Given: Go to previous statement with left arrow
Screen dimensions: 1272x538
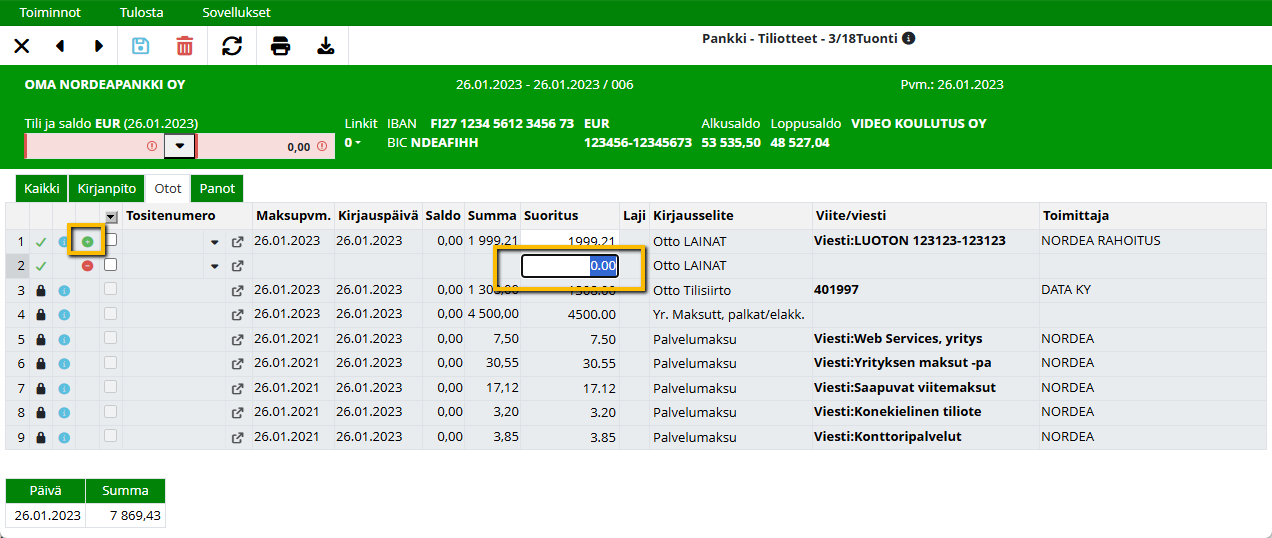Looking at the screenshot, I should [x=59, y=46].
